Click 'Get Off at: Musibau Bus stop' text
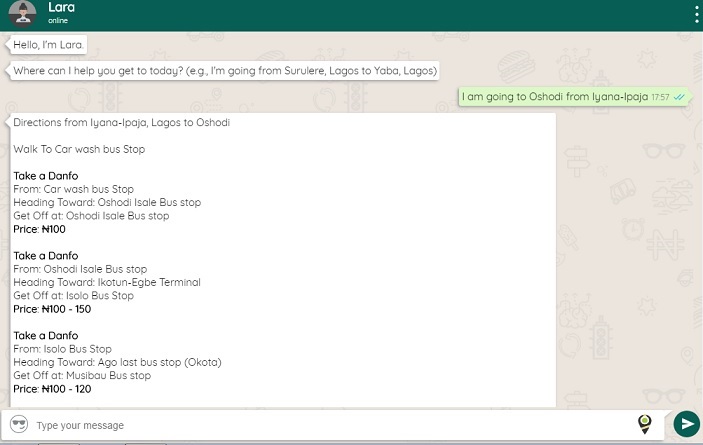 82,376
